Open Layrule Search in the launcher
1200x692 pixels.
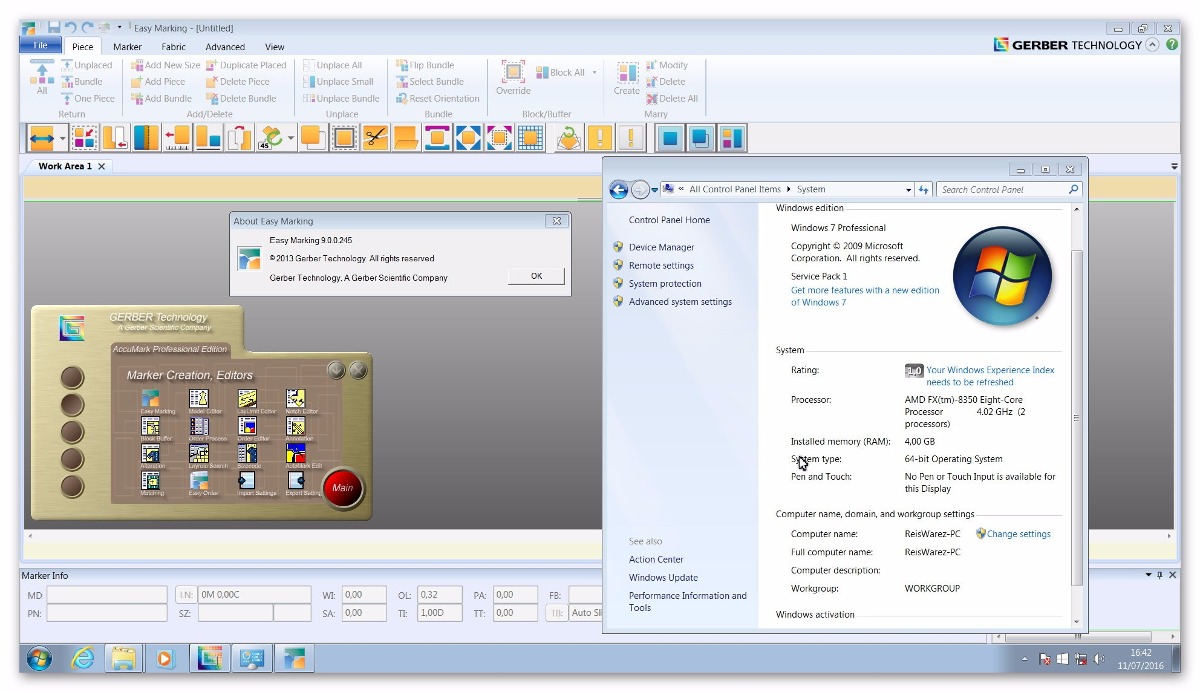click(199, 454)
